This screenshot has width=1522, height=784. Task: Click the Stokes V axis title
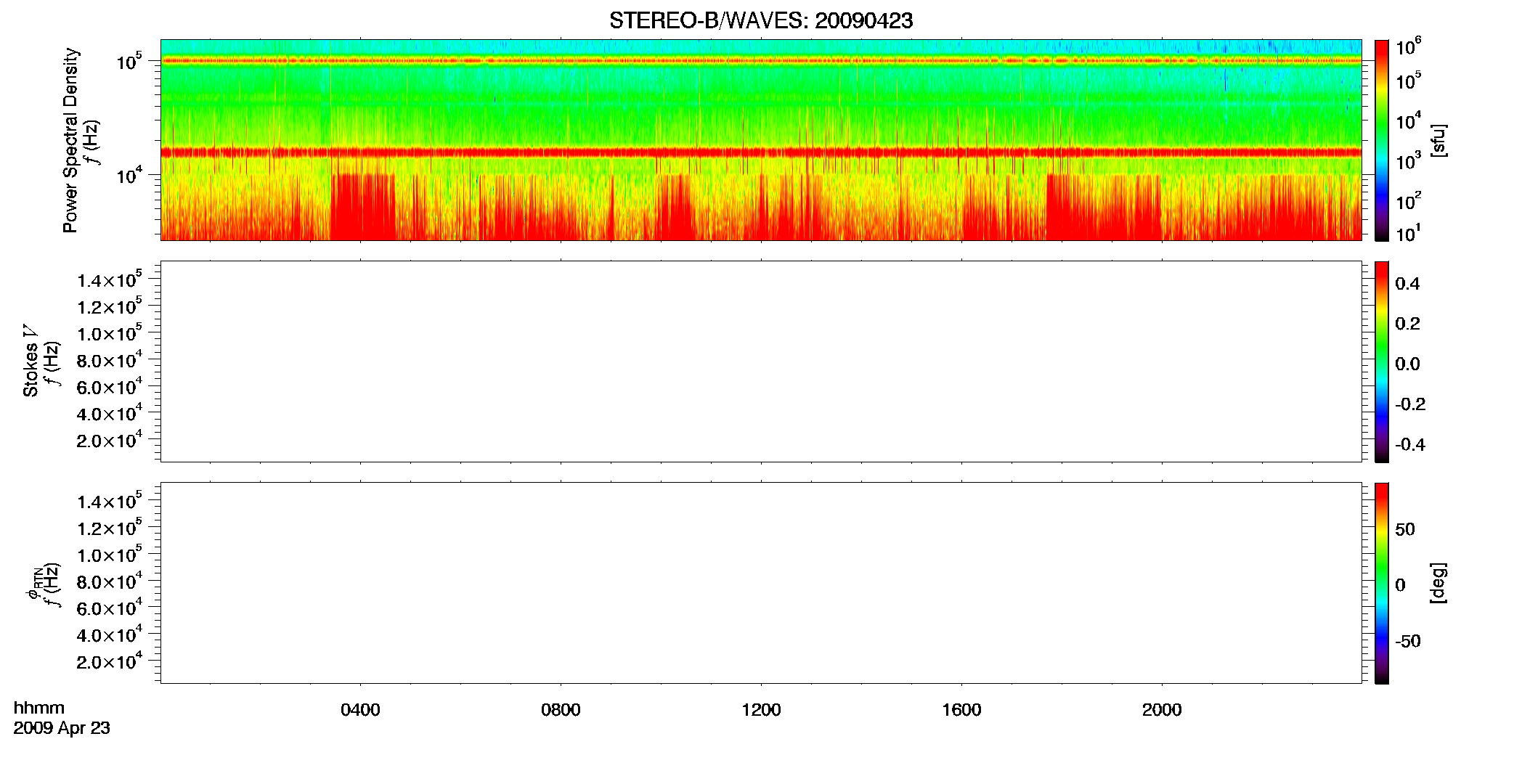[x=30, y=361]
